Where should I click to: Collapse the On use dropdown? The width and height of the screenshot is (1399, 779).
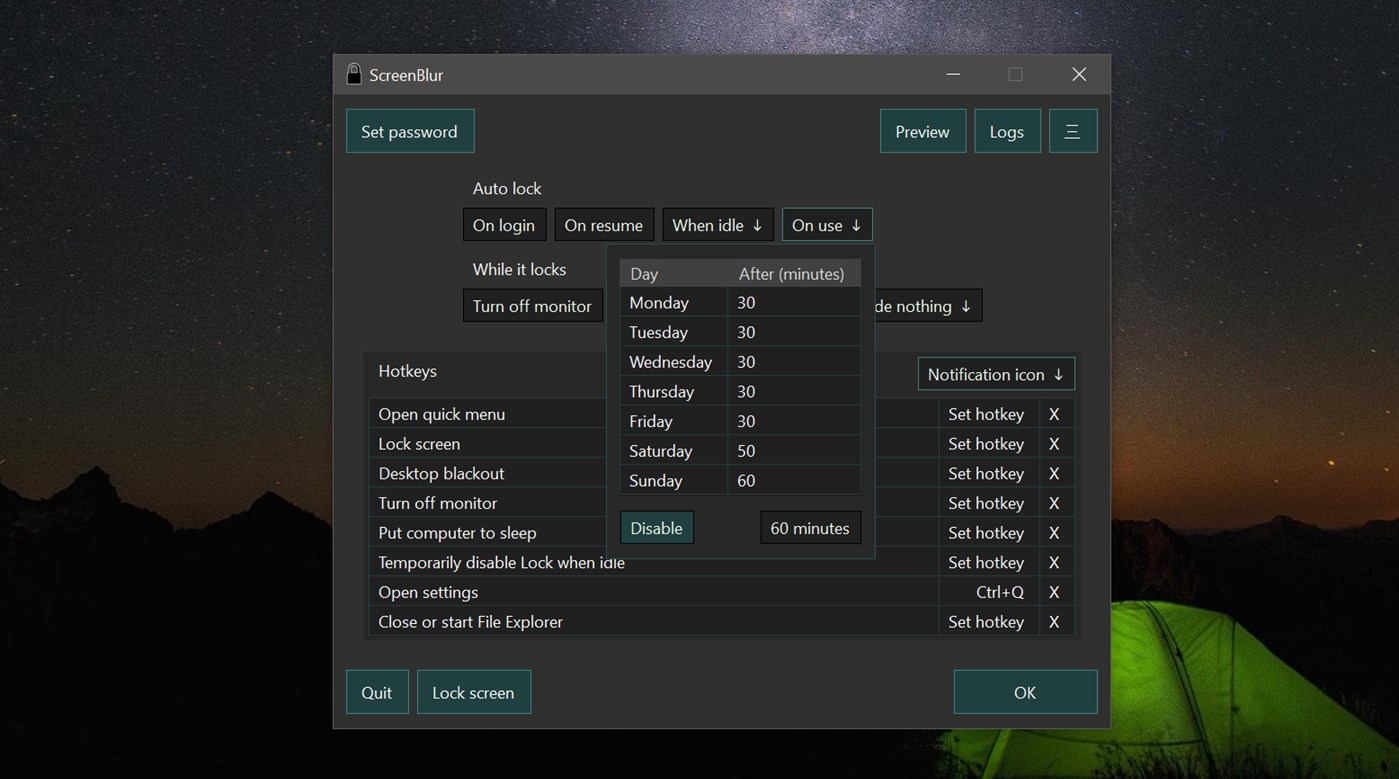click(826, 224)
